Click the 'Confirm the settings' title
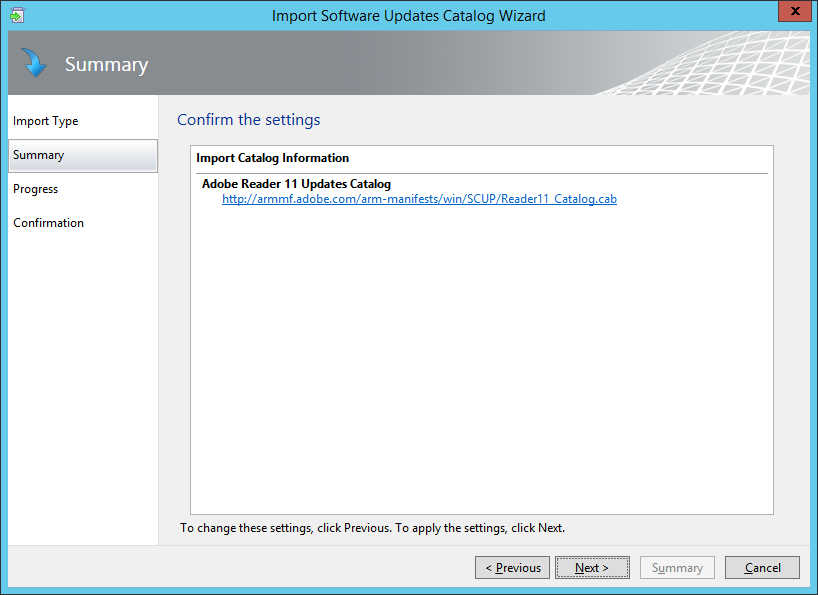Viewport: 818px width, 595px height. click(x=249, y=119)
